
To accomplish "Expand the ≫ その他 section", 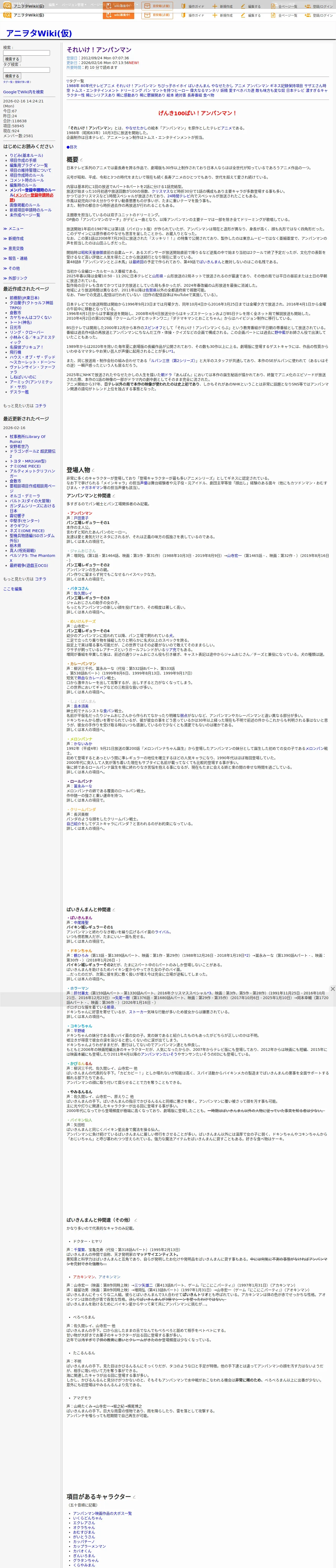I will coord(12,268).
